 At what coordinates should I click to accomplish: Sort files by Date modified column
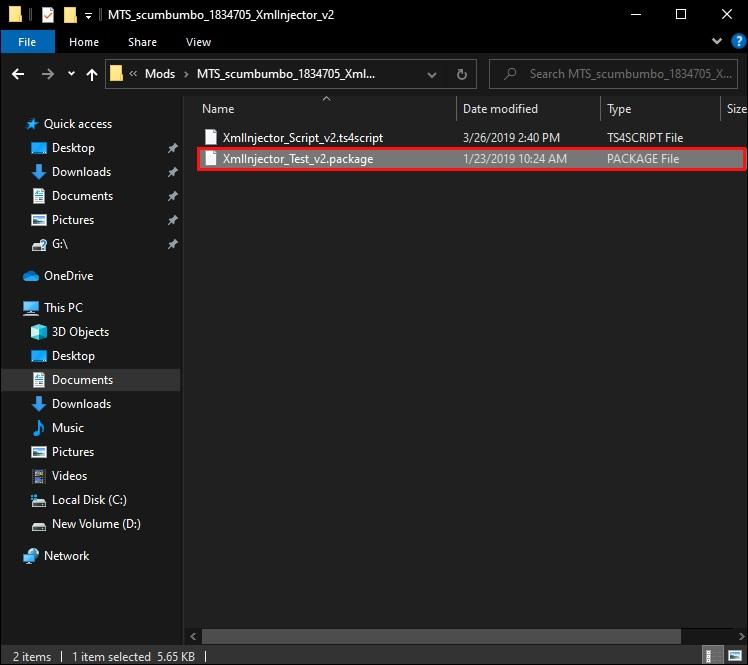click(500, 109)
